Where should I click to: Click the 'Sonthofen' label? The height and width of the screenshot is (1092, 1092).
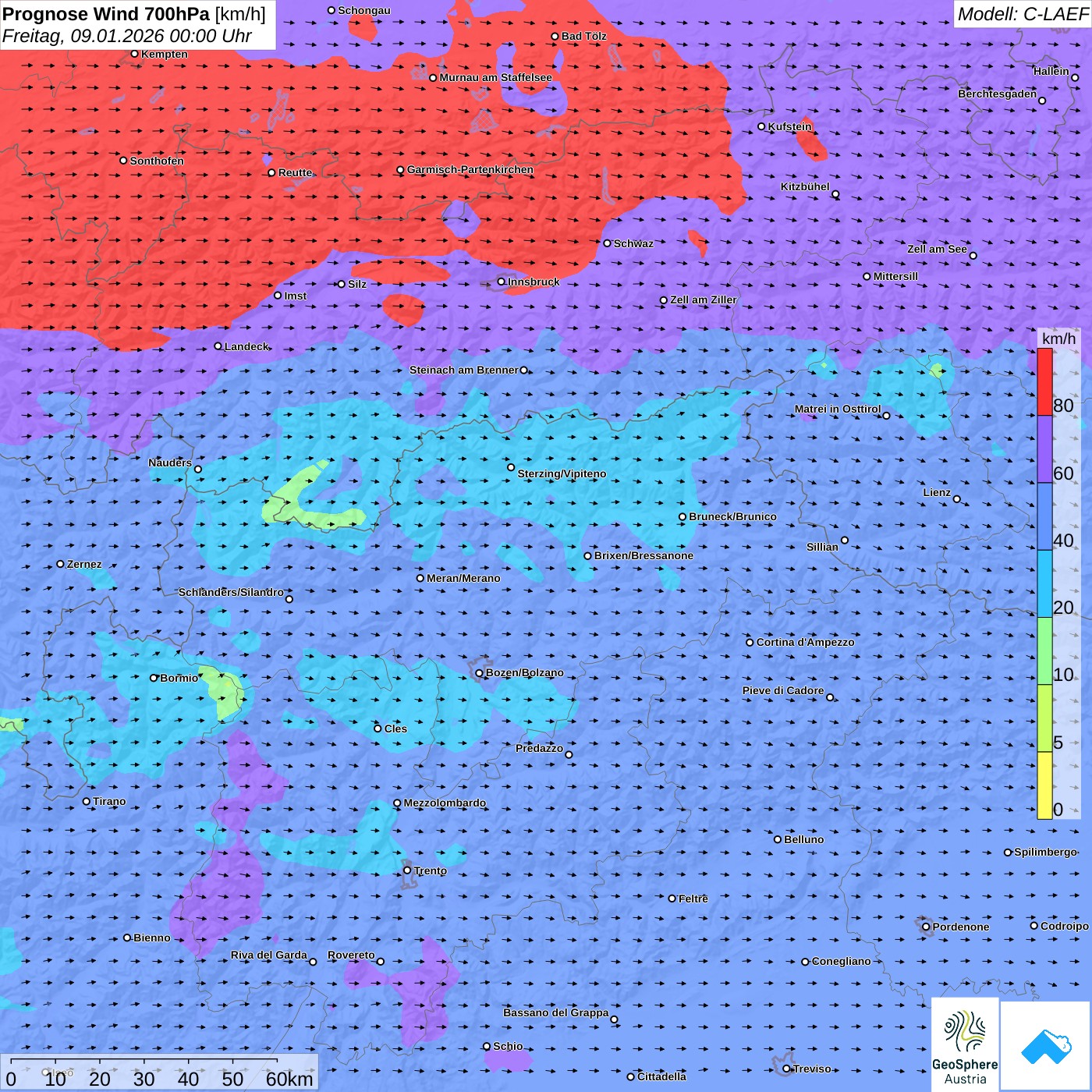(x=157, y=161)
